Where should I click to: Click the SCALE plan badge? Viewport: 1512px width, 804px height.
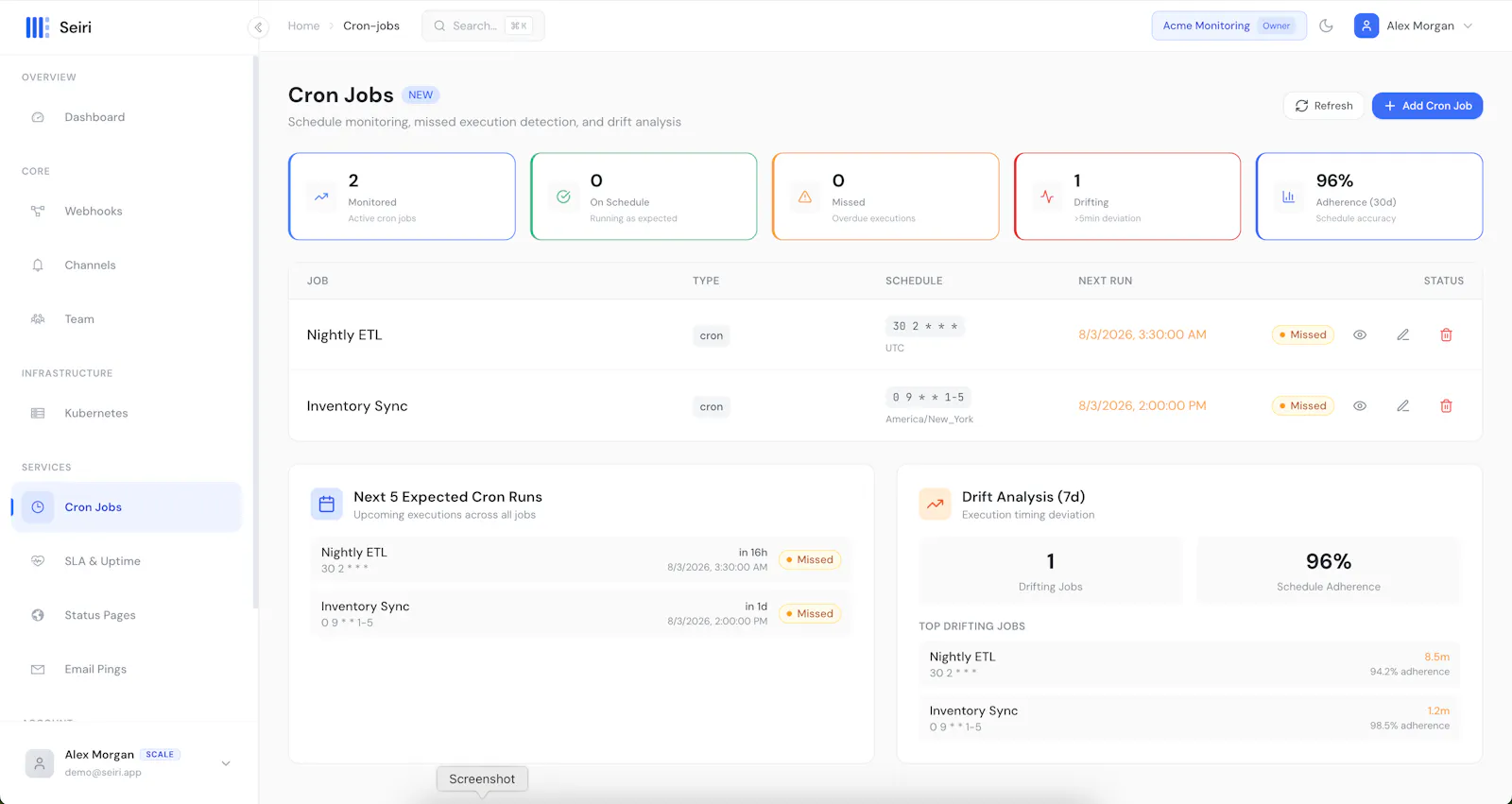160,755
